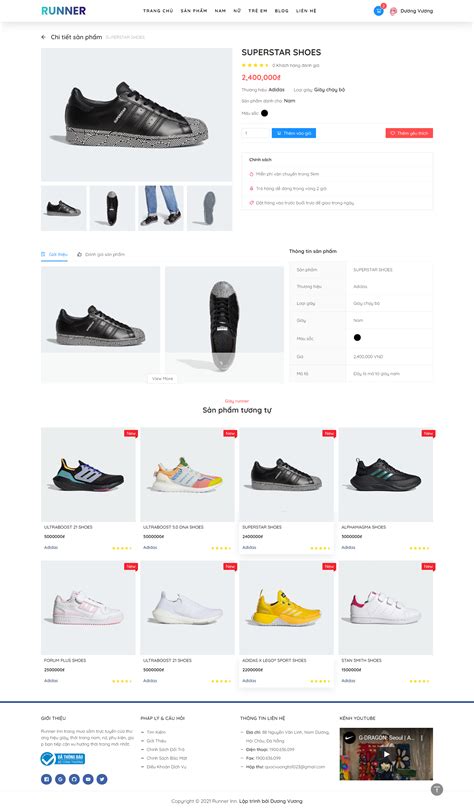Select the Giới thiệu tab
Viewport: 474px width, 811px height.
click(x=54, y=254)
